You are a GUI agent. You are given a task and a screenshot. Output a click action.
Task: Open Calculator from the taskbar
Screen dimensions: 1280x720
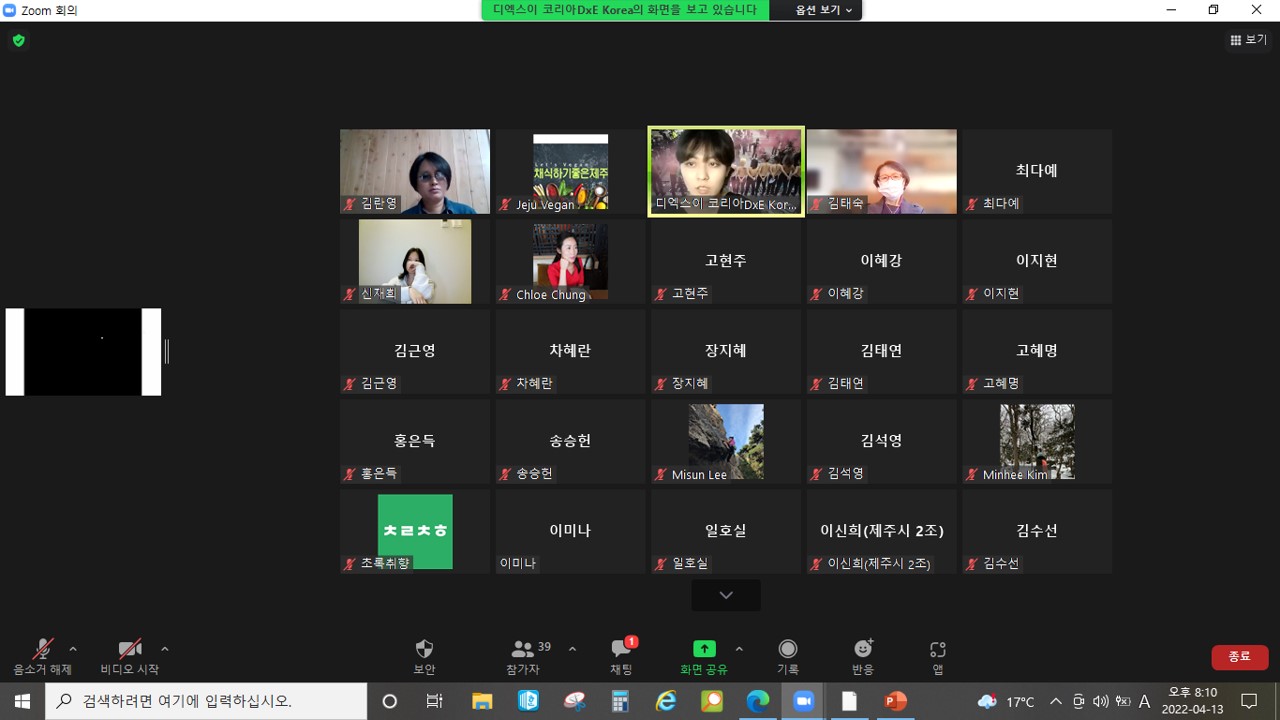point(620,701)
